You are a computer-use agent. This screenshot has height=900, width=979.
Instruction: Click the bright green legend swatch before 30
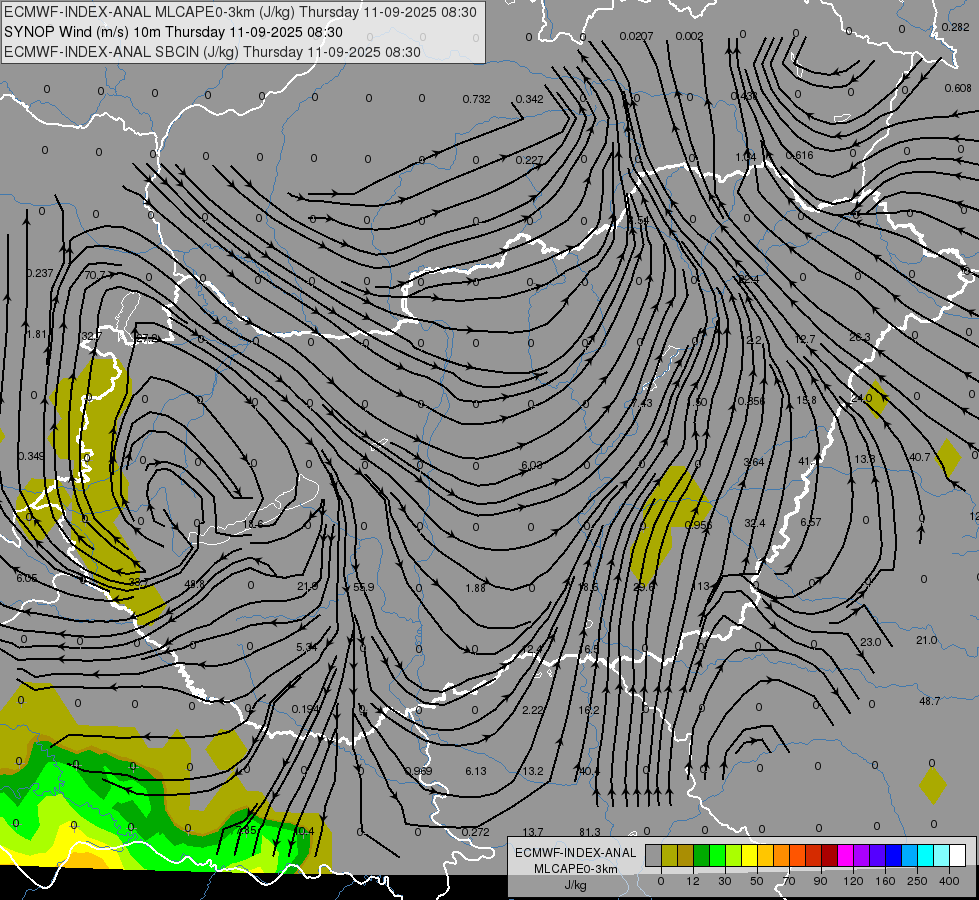[x=717, y=855]
